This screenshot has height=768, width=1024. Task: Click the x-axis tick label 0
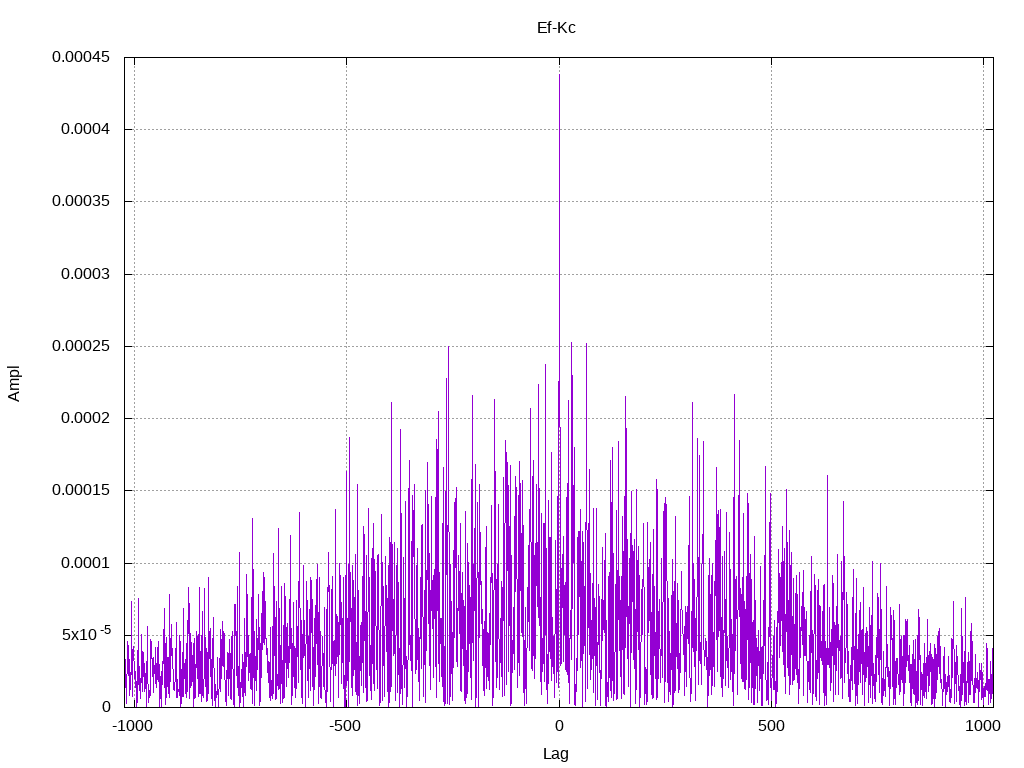pyautogui.click(x=559, y=726)
